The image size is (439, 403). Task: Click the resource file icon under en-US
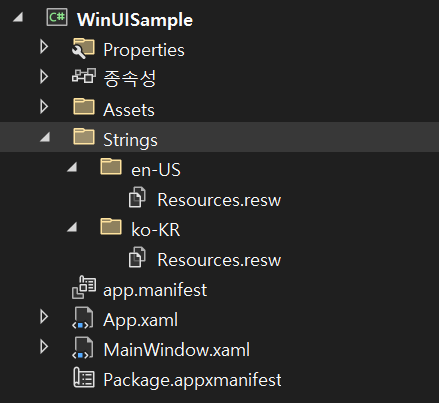click(x=137, y=197)
